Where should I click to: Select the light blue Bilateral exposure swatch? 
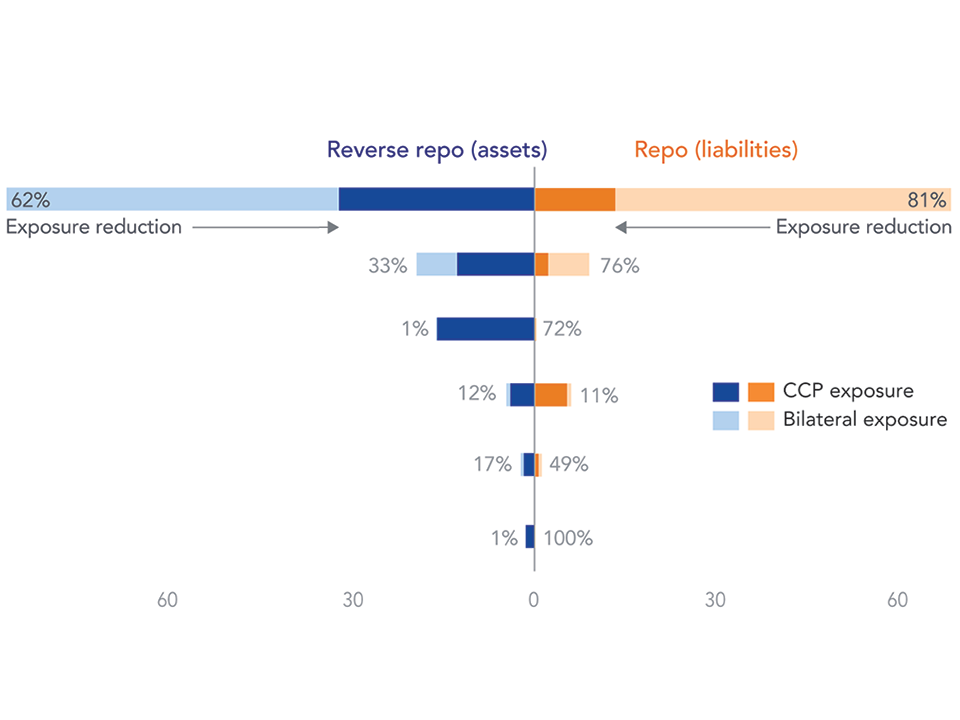pos(725,420)
